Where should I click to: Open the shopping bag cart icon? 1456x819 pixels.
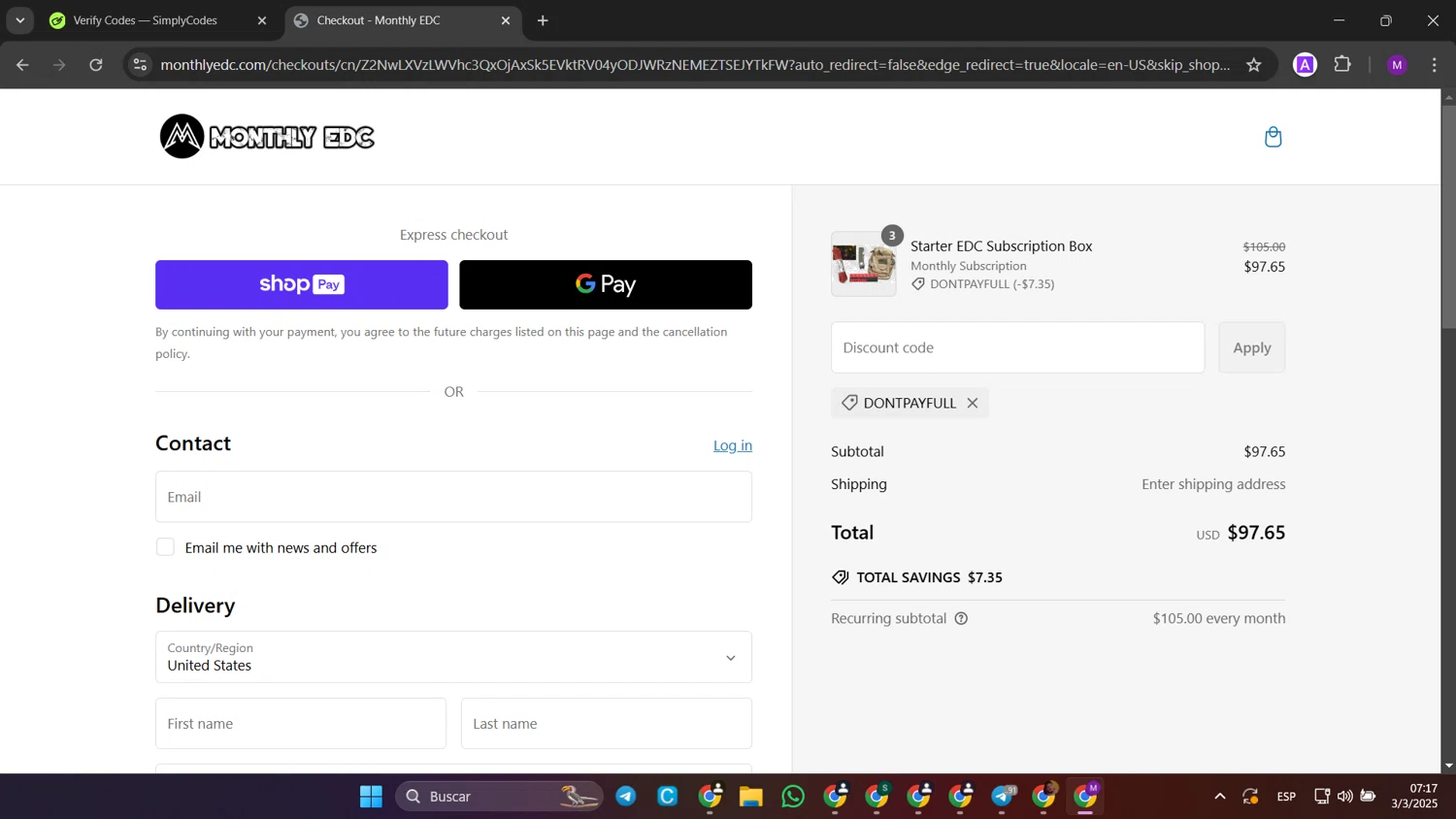(x=1273, y=137)
